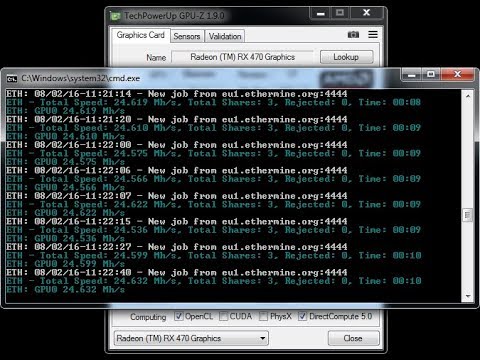This screenshot has height=360, width=480.
Task: Toggle the PhysX checkbox
Action: point(263,316)
